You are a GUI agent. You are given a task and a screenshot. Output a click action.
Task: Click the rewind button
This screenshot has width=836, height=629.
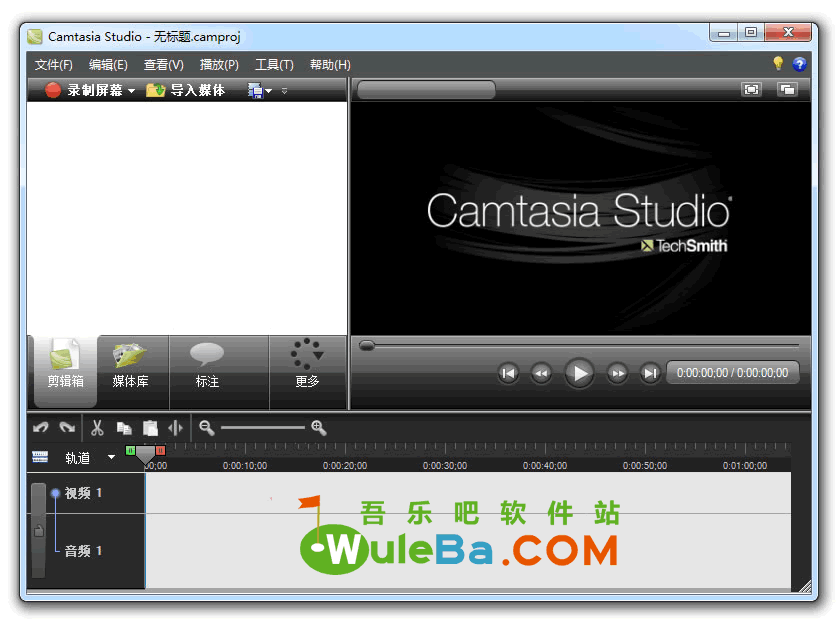click(x=541, y=373)
